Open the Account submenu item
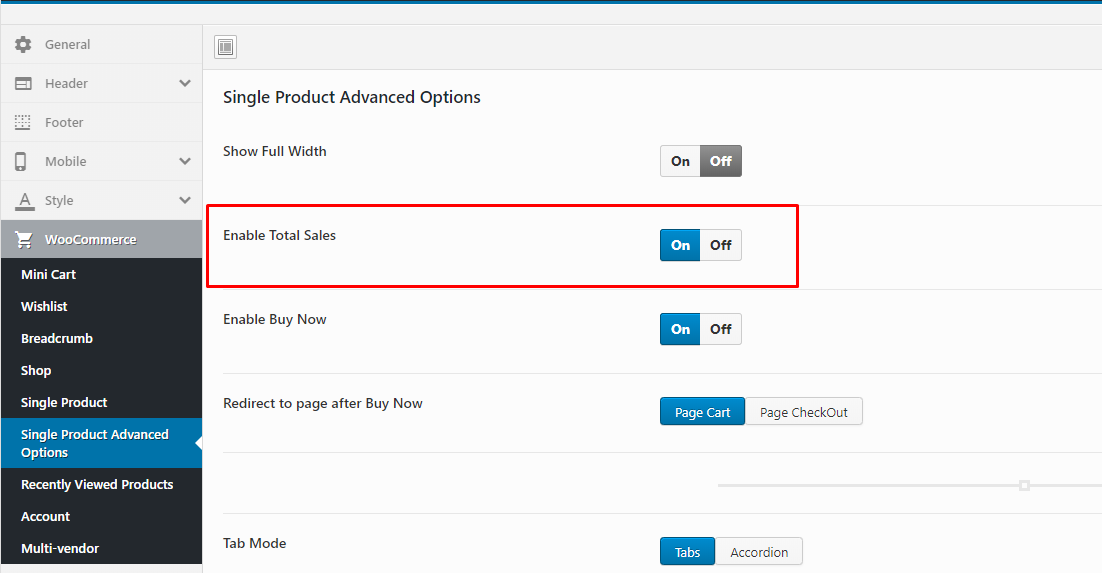Screen dimensions: 1102x573 pos(101,517)
